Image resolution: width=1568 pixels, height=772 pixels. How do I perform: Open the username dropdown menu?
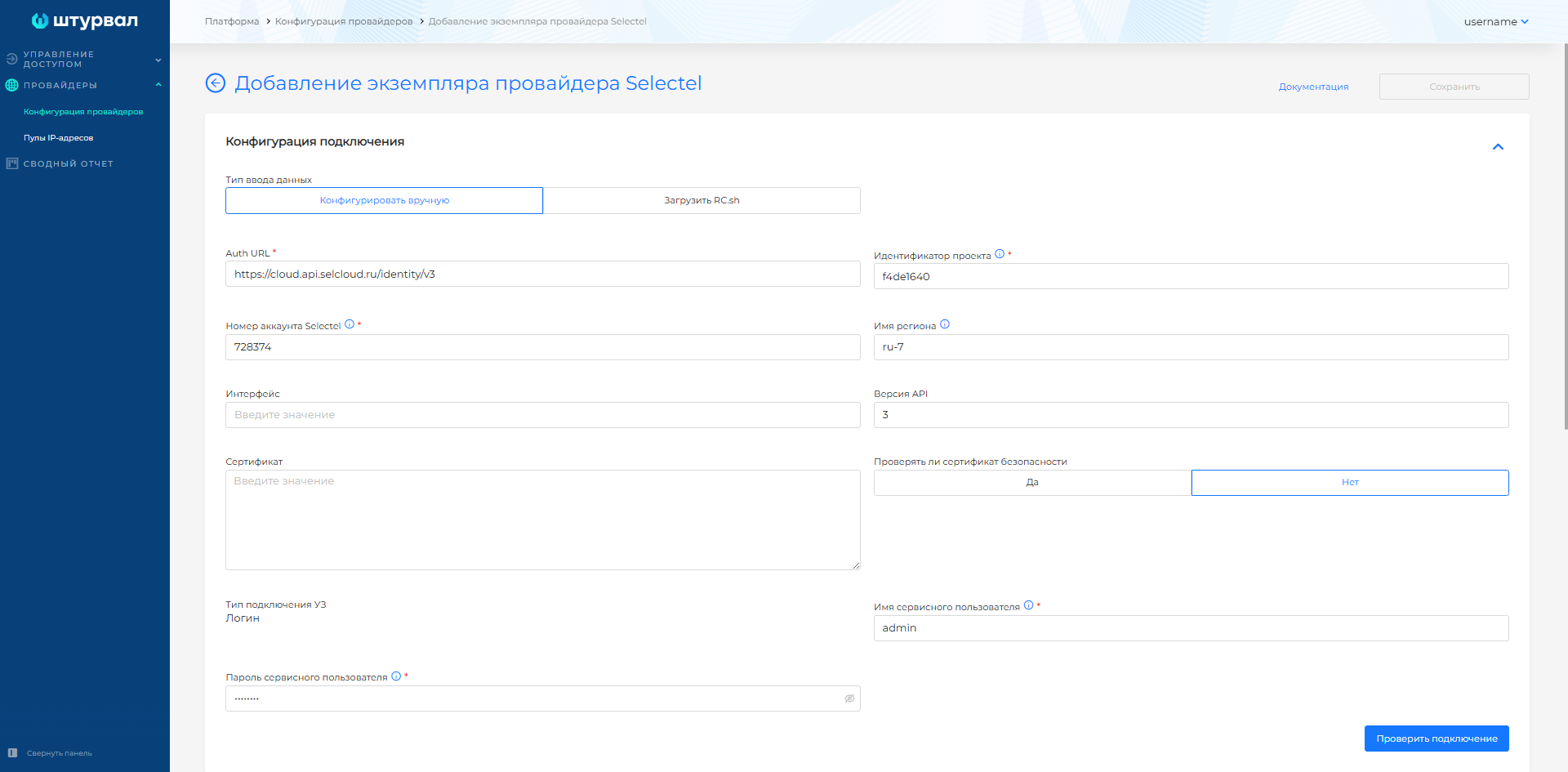1495,22
